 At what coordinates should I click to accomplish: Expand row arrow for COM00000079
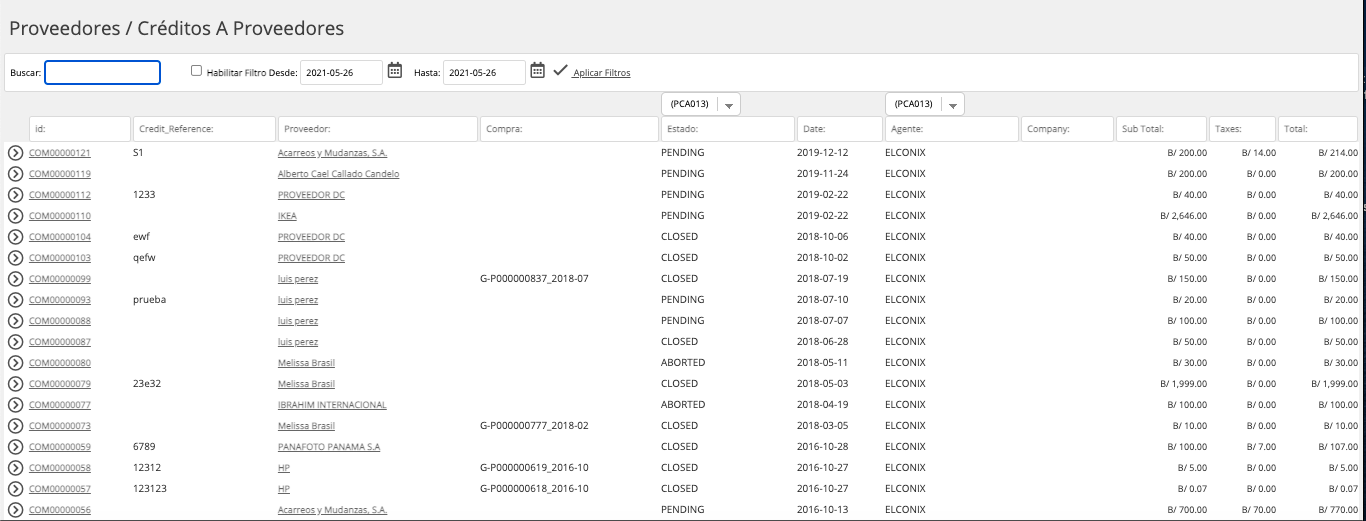point(15,384)
